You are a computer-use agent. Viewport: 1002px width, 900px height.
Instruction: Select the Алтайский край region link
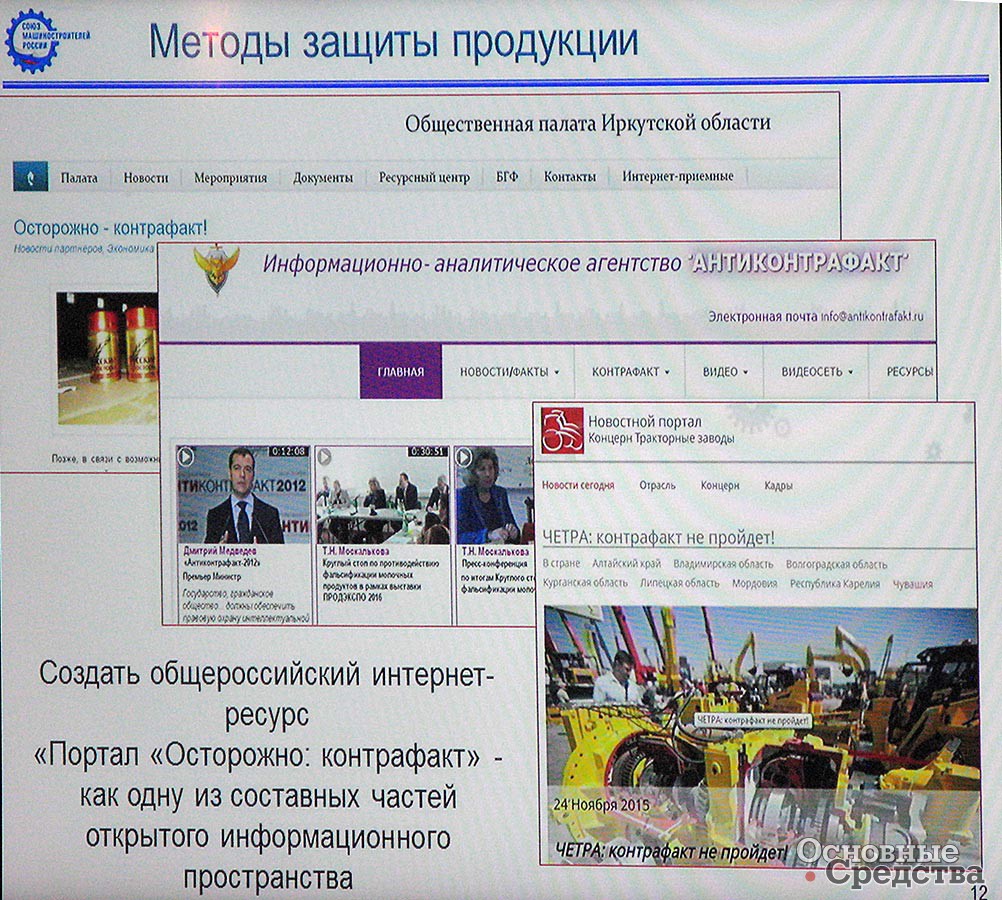(x=627, y=563)
